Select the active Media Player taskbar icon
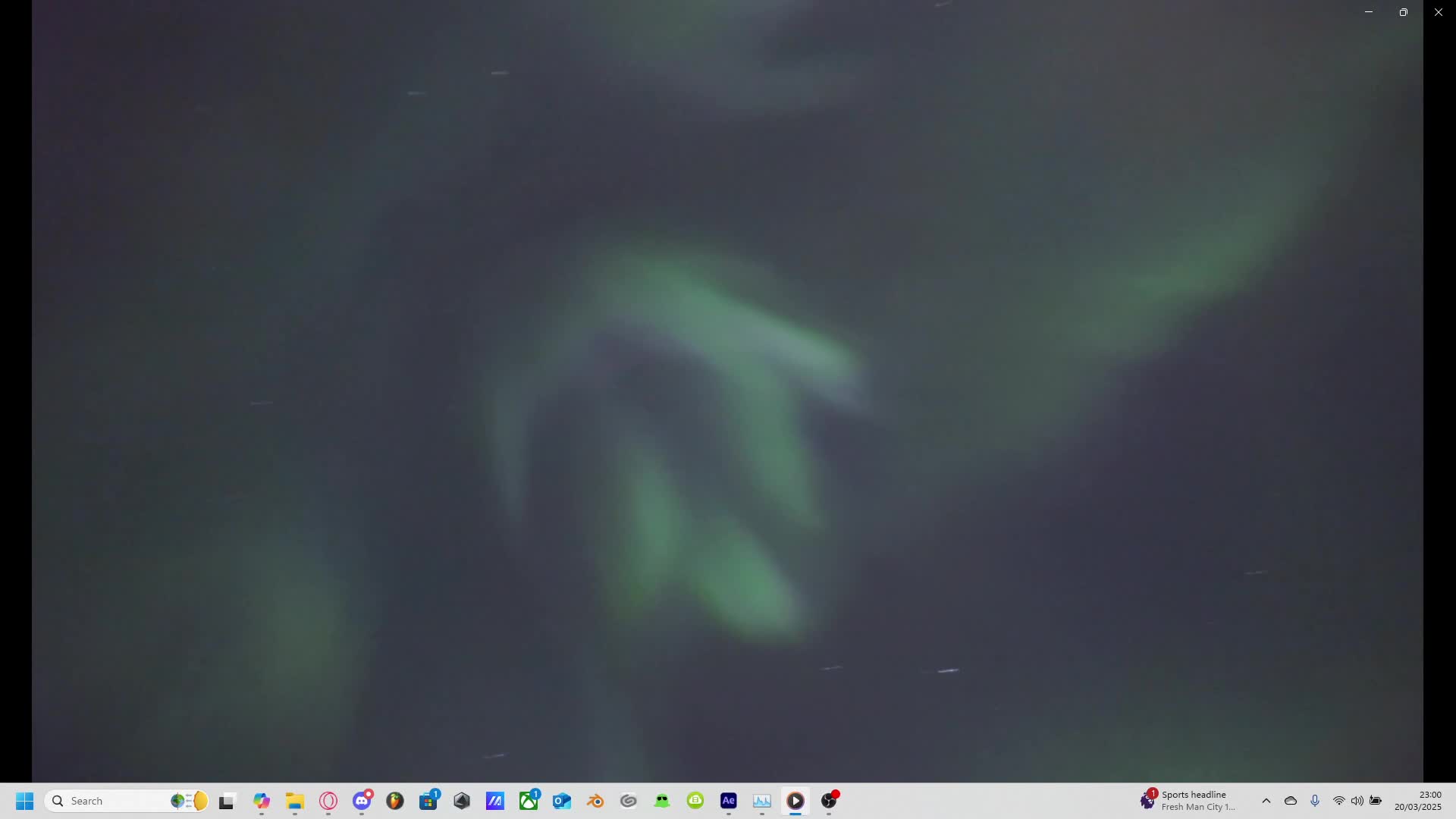Image resolution: width=1456 pixels, height=819 pixels. 795,801
